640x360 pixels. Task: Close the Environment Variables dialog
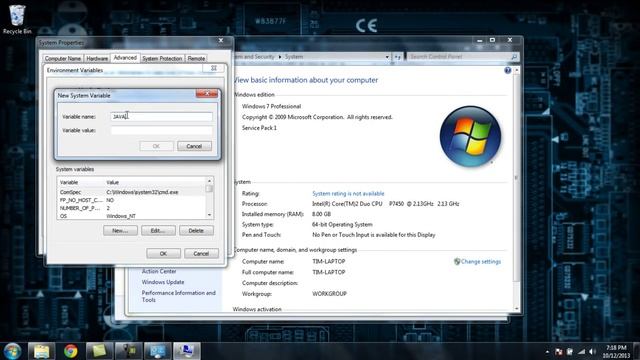click(213, 69)
